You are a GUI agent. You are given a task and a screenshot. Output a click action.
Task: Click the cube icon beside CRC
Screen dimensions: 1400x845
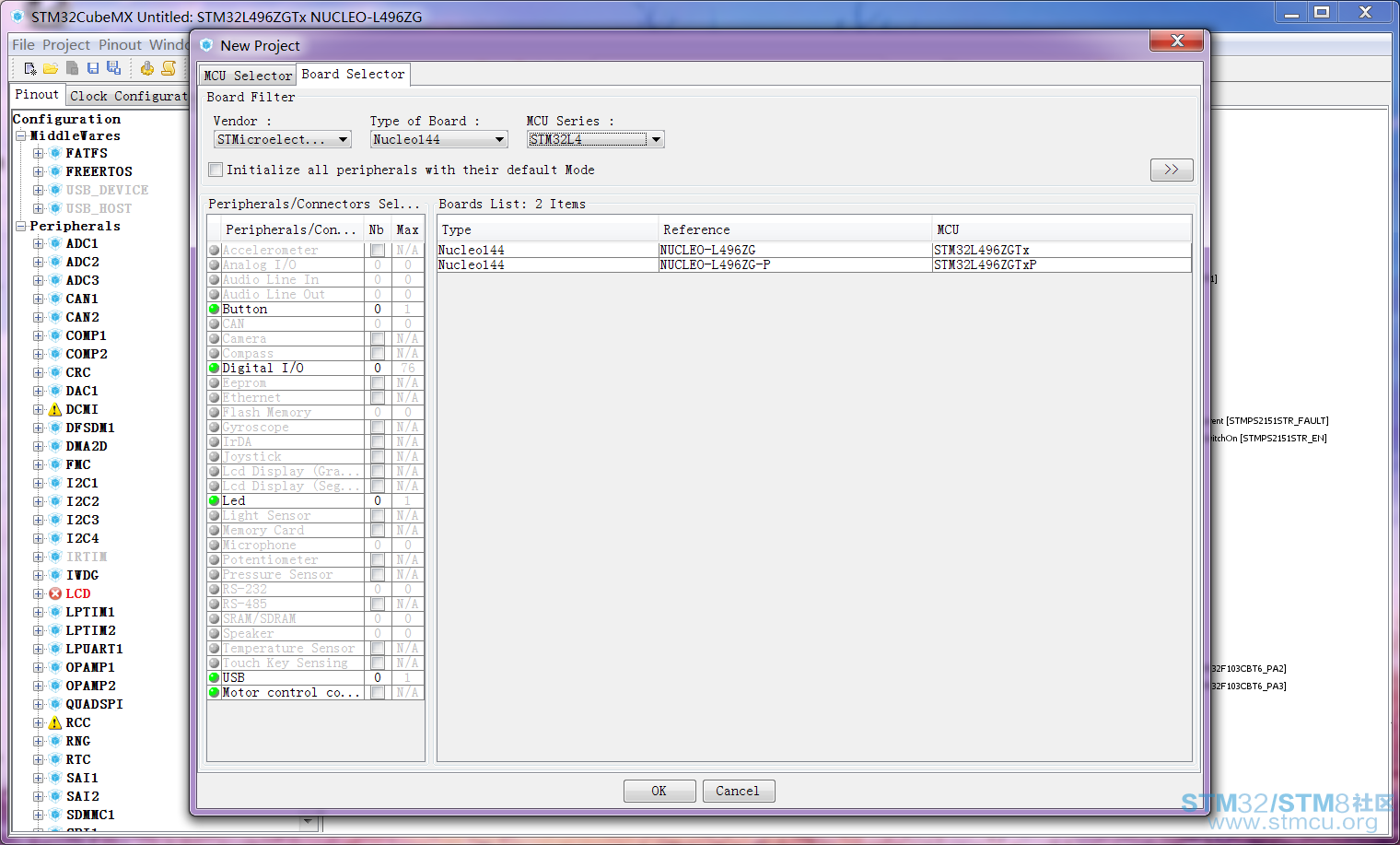coord(55,373)
